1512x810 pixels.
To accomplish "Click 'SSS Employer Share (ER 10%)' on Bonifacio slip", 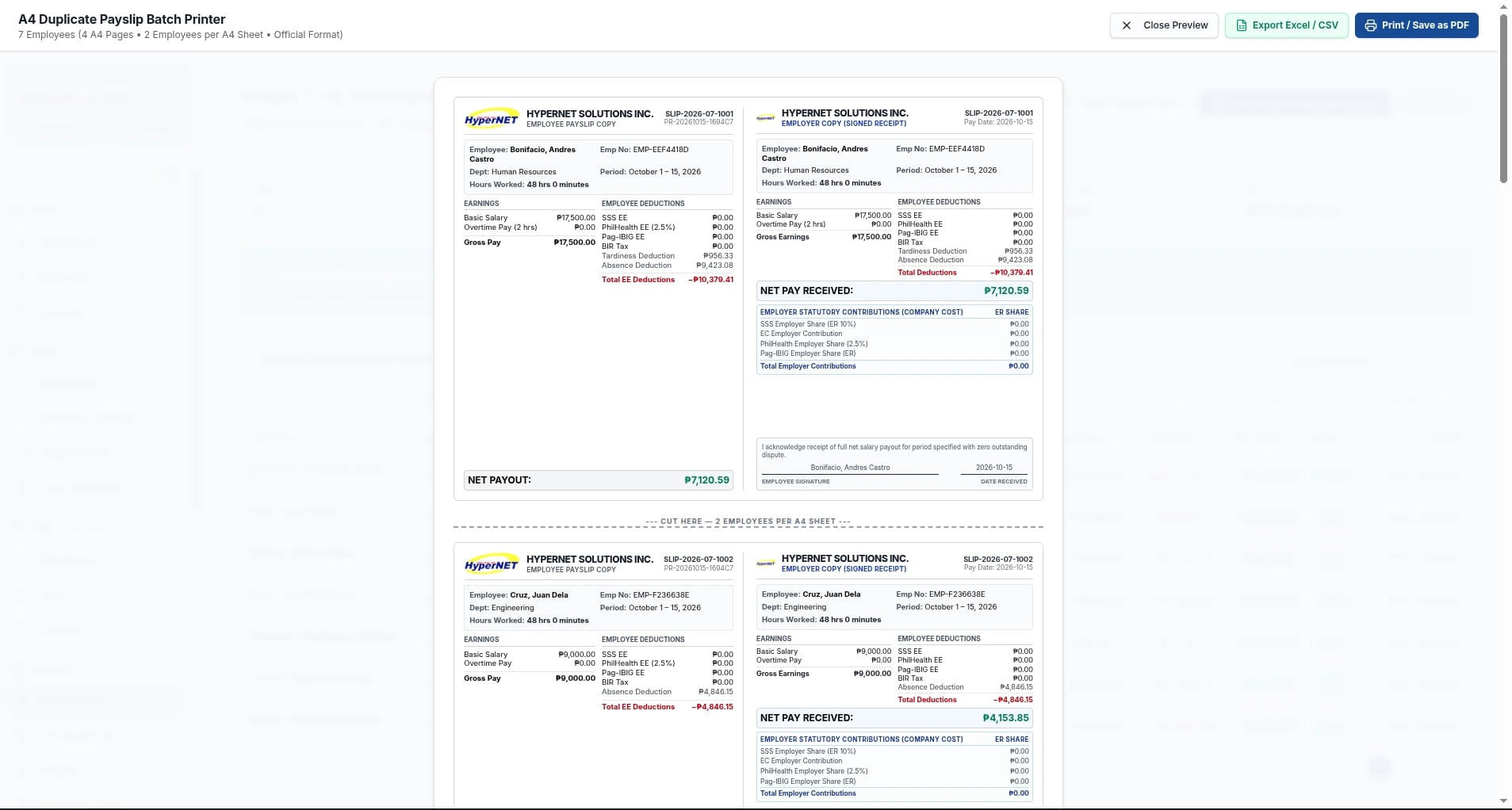I will click(x=808, y=324).
